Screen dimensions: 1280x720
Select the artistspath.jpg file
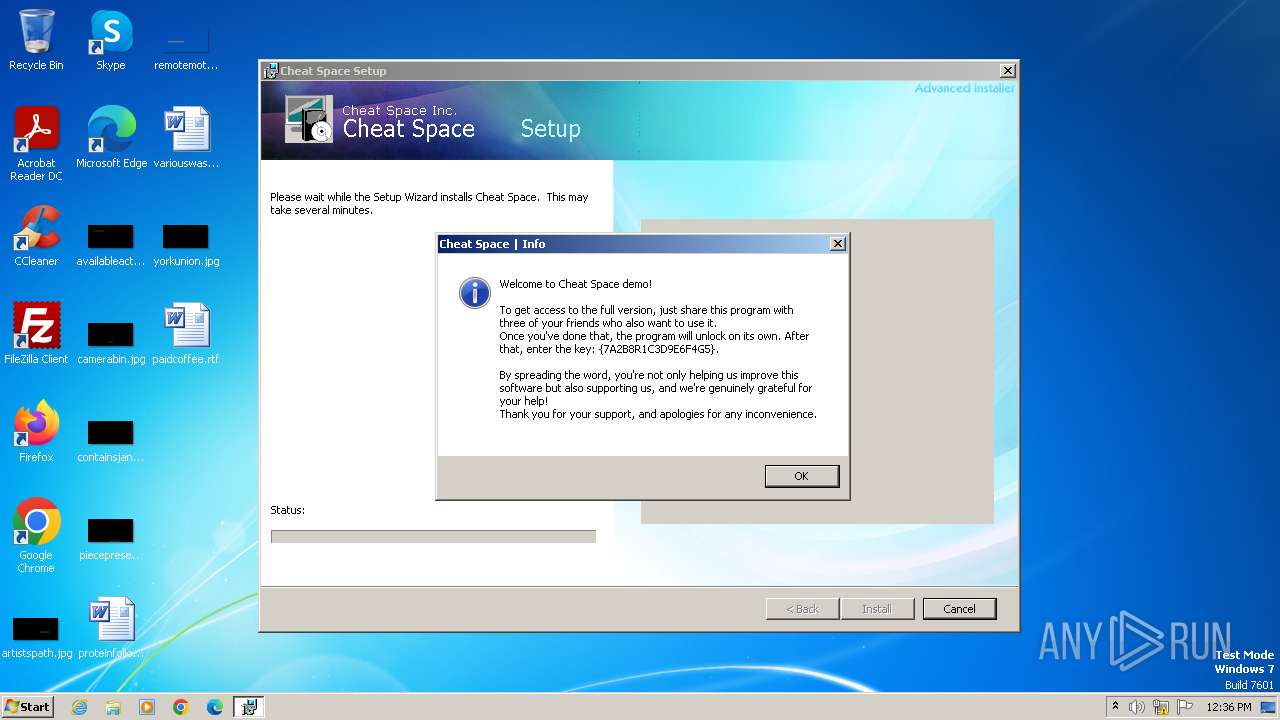pos(36,637)
